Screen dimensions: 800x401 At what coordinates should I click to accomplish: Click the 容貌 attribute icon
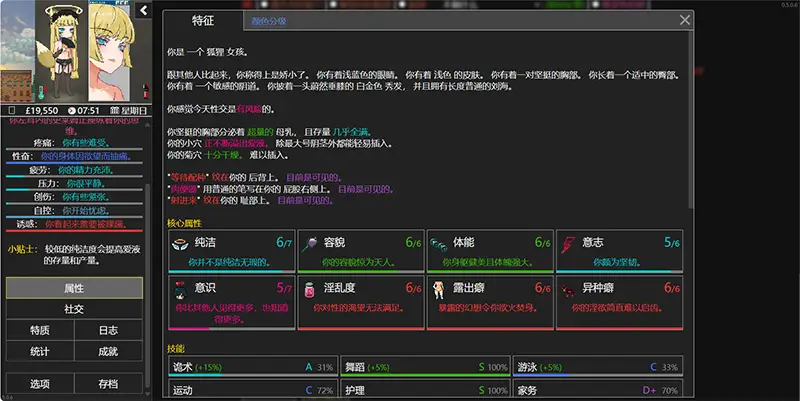(309, 244)
